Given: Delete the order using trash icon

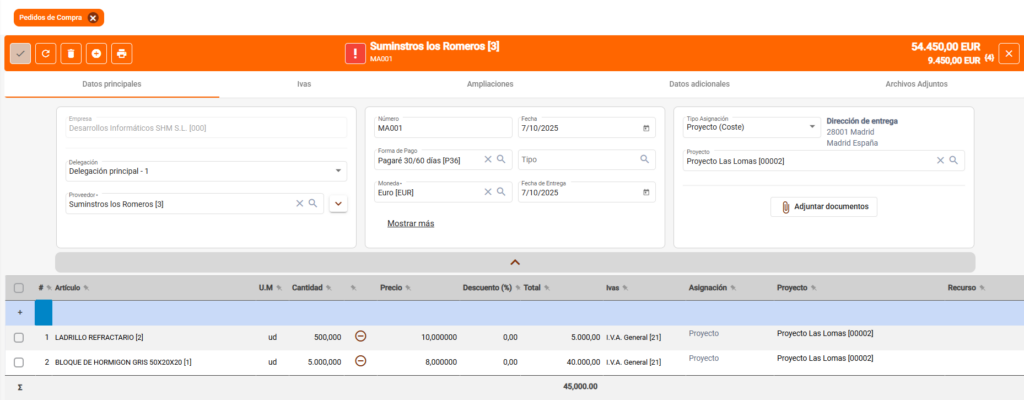Looking at the screenshot, I should pos(71,53).
